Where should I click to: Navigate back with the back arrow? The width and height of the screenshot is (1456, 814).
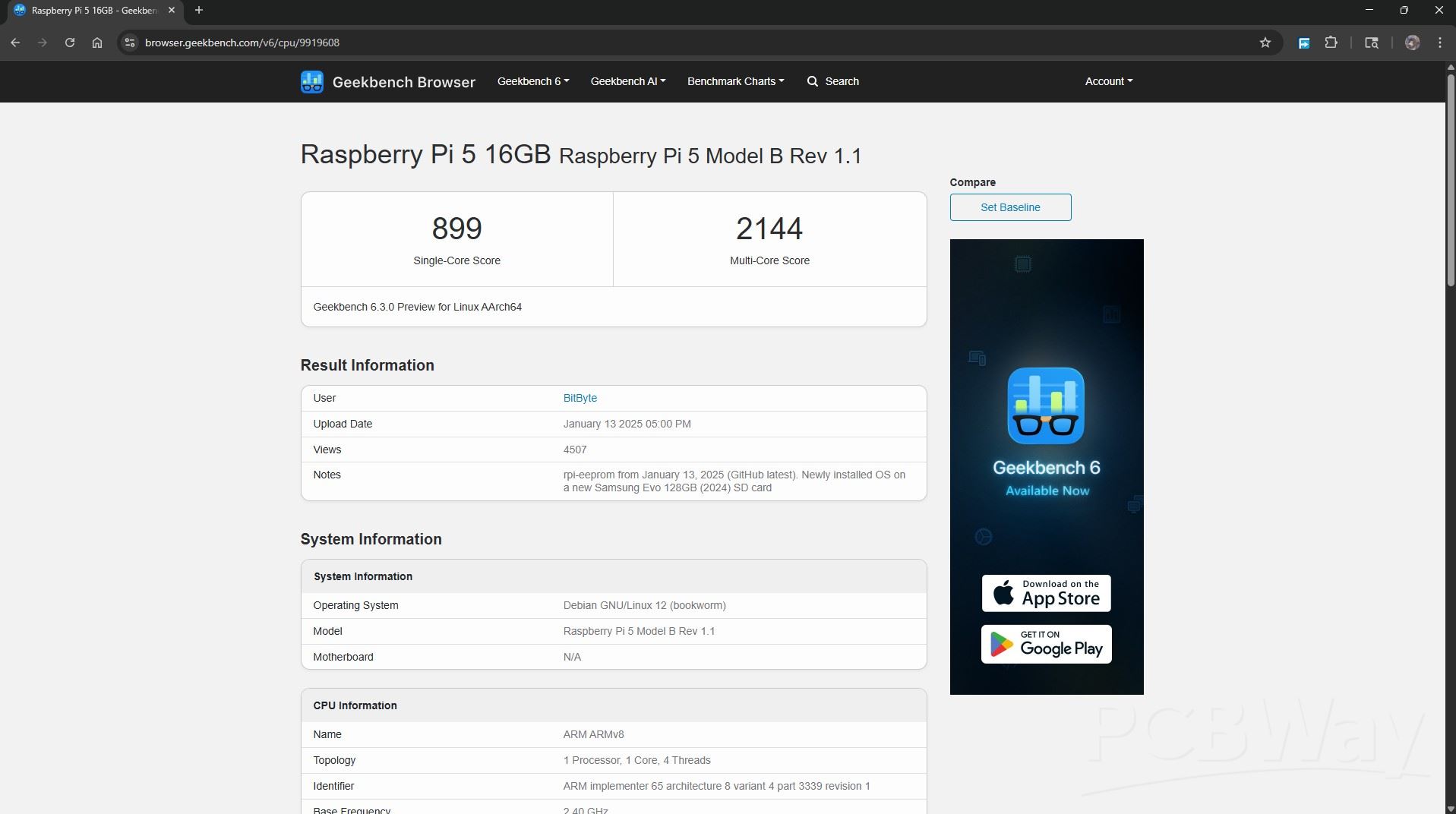pos(15,43)
